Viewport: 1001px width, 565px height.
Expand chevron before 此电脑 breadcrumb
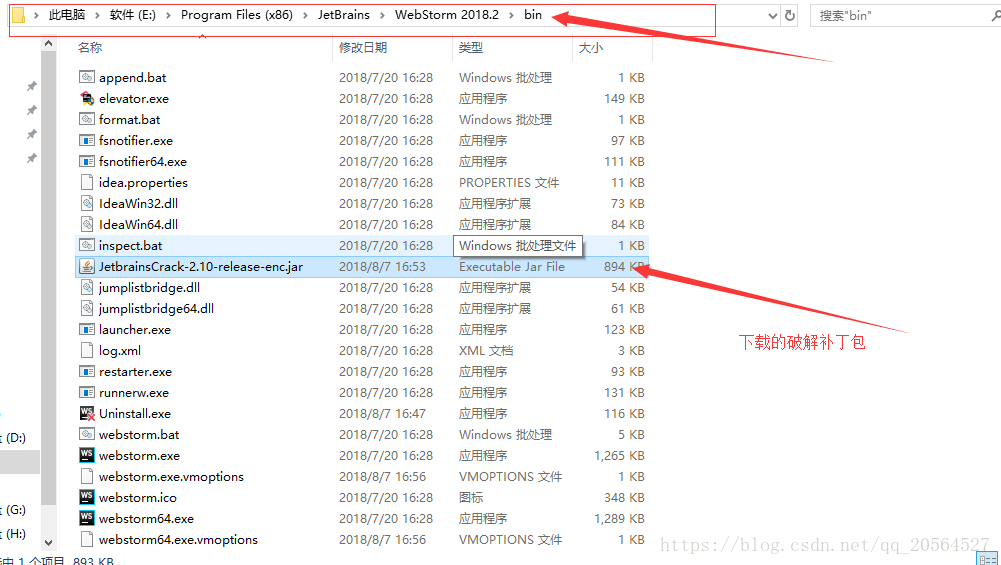[x=36, y=15]
